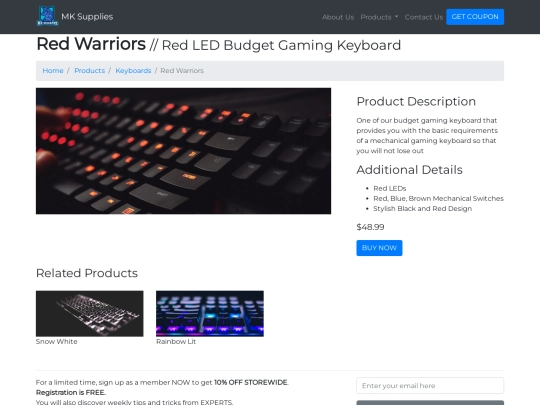Go to About Us page
The height and width of the screenshot is (405, 540).
(x=338, y=17)
